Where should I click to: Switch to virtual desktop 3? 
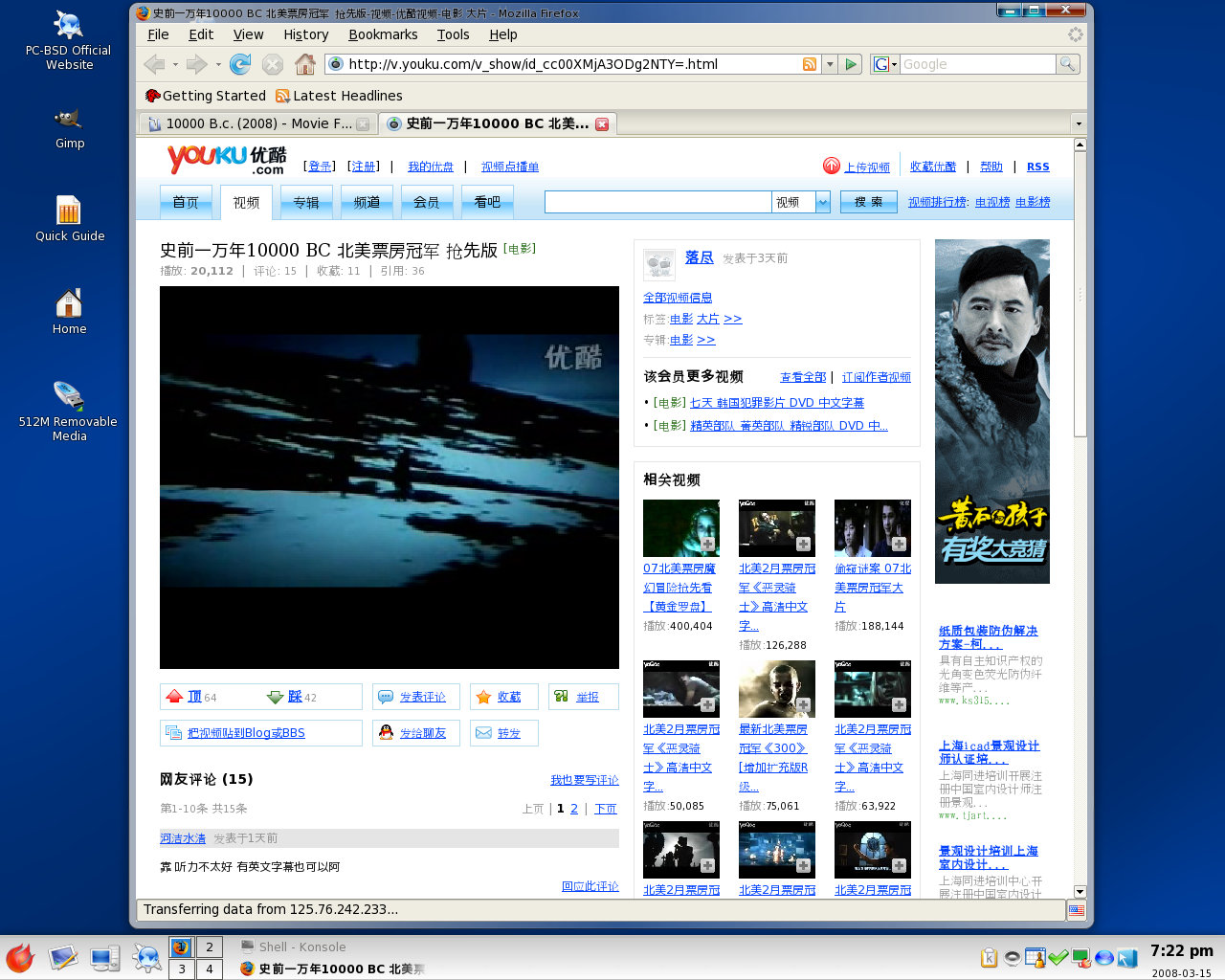[x=182, y=969]
